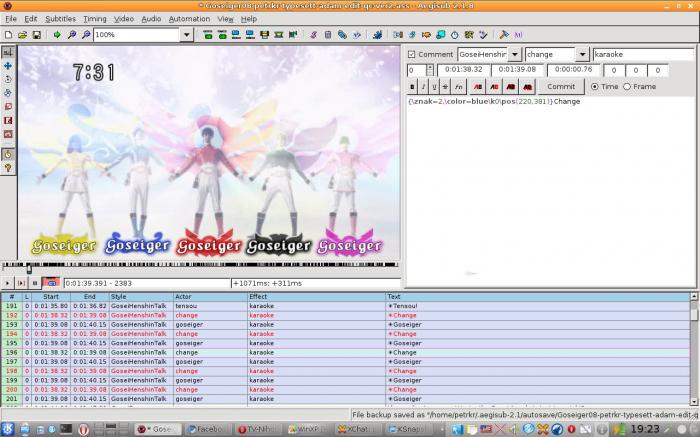Select the rectangular Clip video tool
This screenshot has height=437, width=700.
pyautogui.click(x=8, y=121)
